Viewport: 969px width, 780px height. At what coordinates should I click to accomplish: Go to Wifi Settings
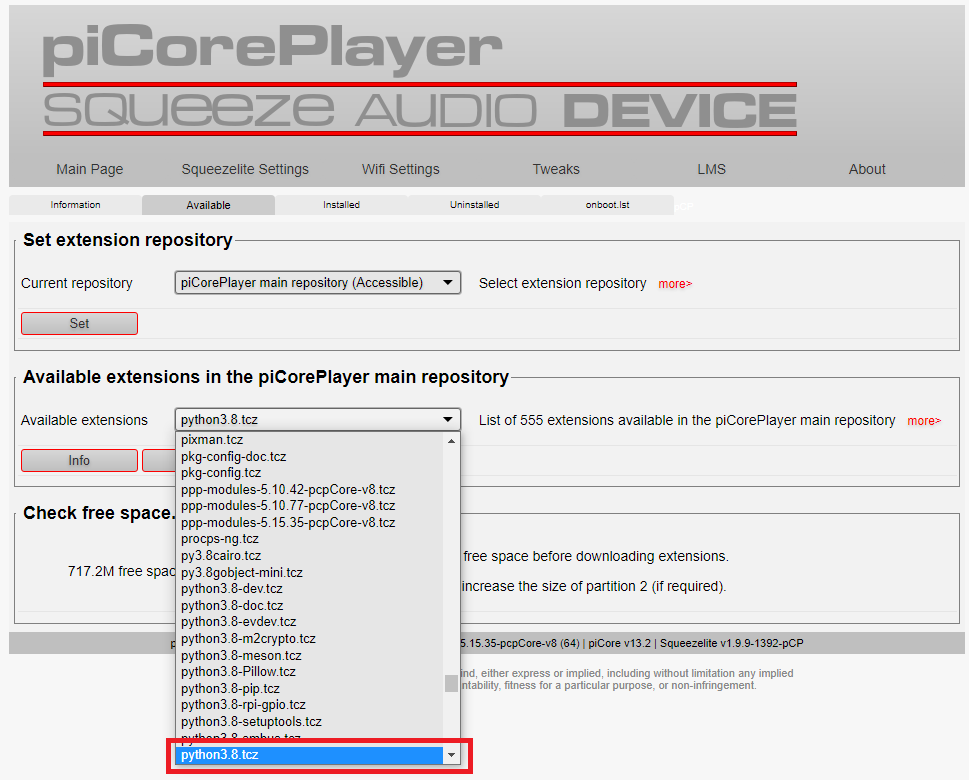(400, 169)
